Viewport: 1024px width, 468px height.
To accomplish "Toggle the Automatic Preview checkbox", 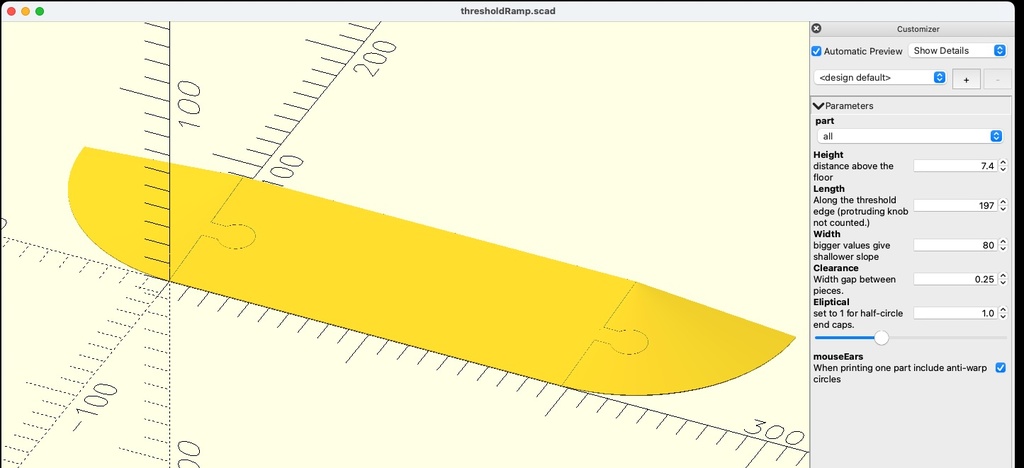I will click(x=816, y=51).
